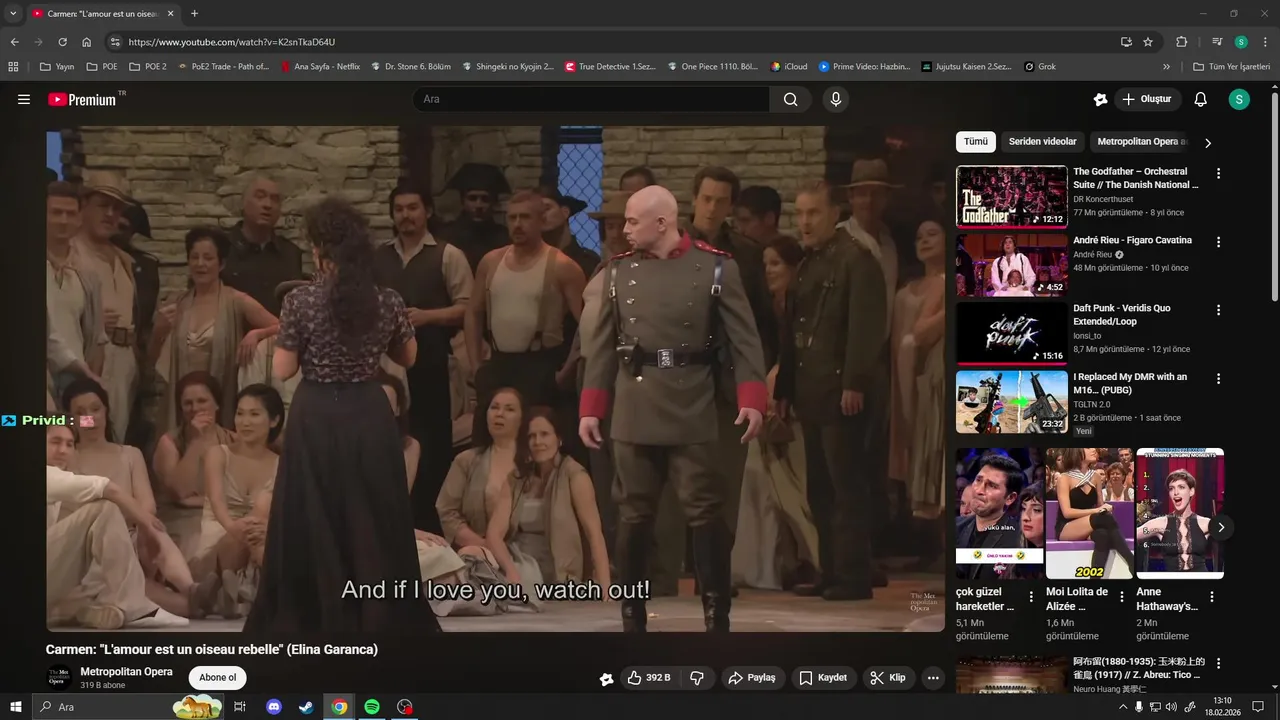
Task: Open YouTube notifications bell
Action: (x=1201, y=99)
